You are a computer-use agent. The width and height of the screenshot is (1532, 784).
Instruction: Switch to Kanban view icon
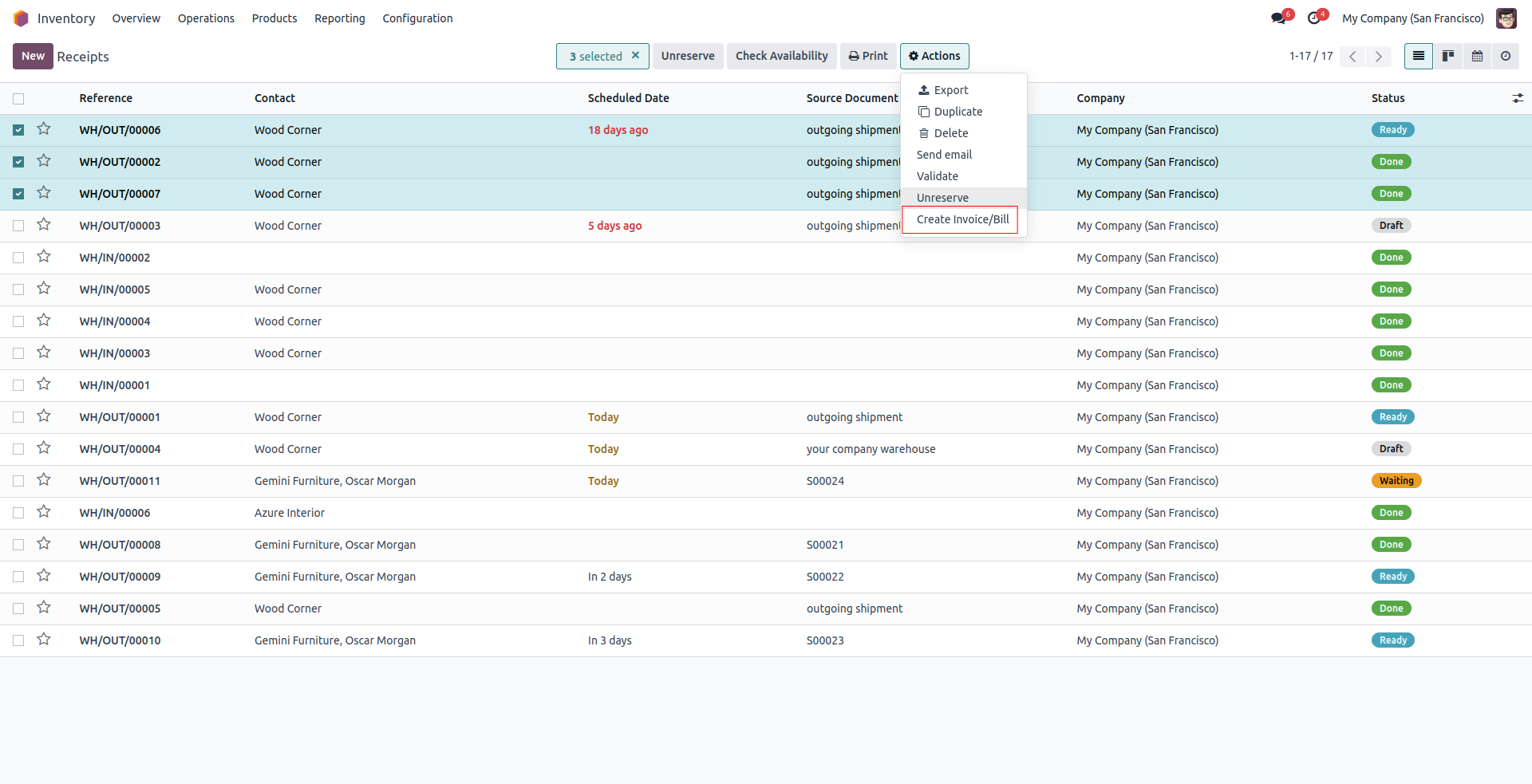(1447, 56)
